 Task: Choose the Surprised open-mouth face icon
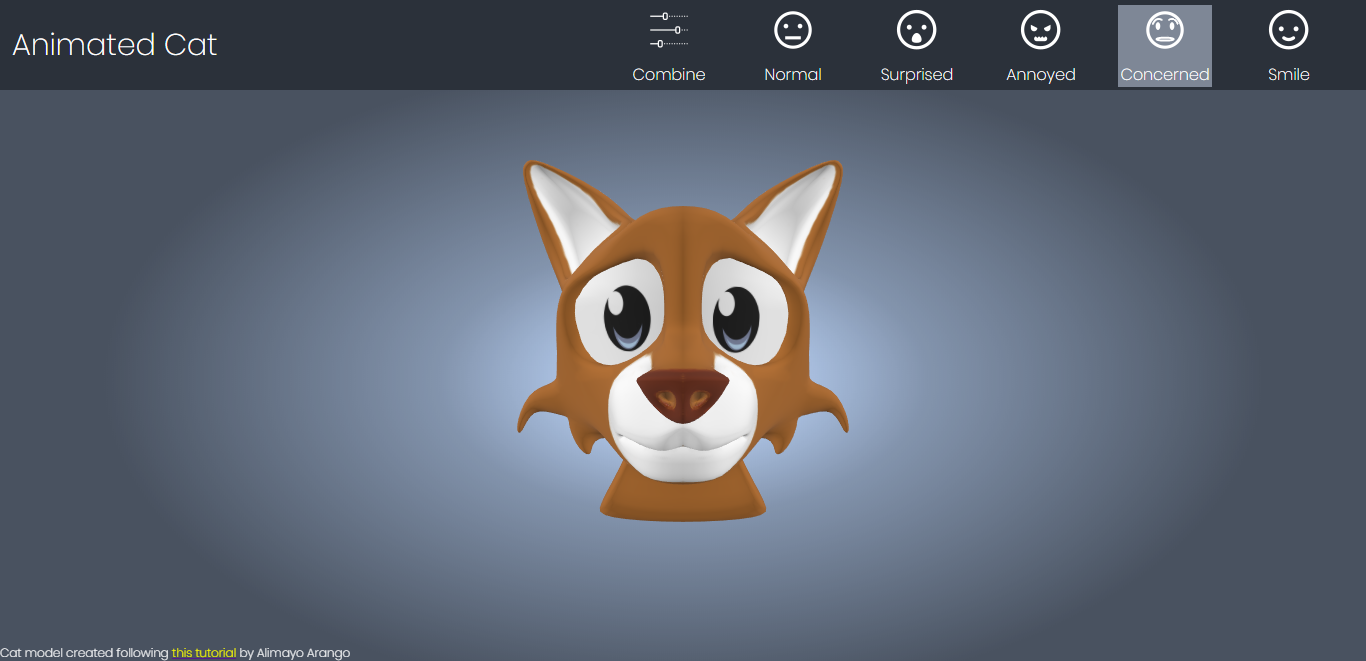click(x=916, y=30)
